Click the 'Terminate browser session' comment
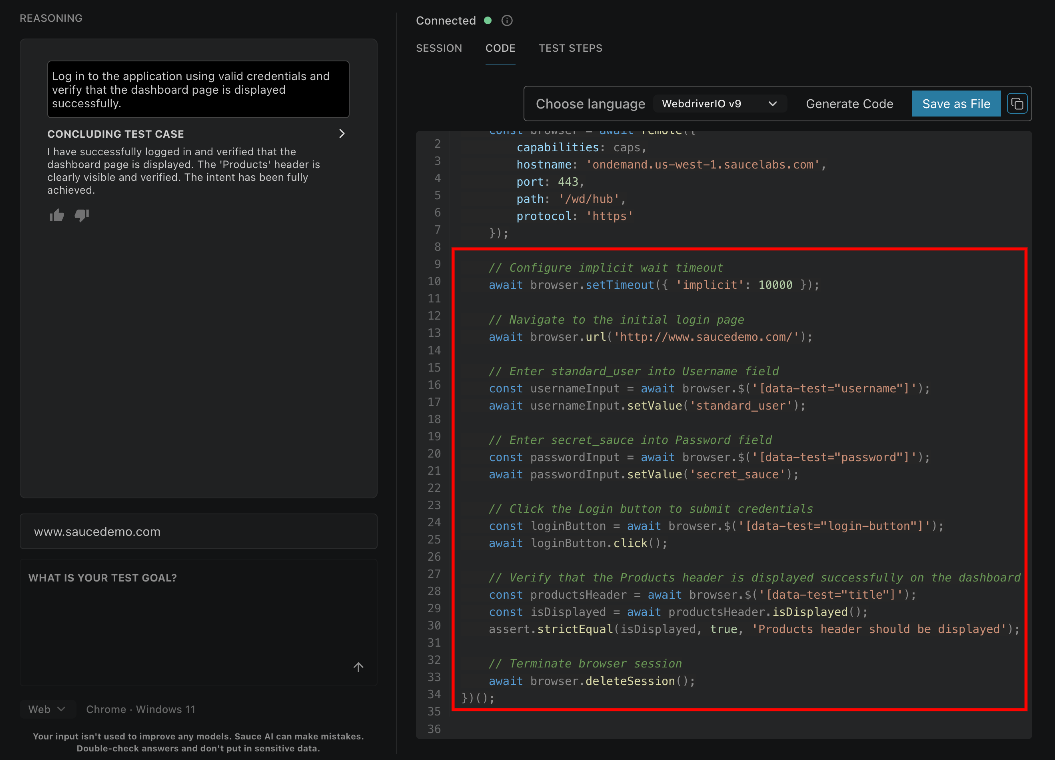 click(585, 664)
